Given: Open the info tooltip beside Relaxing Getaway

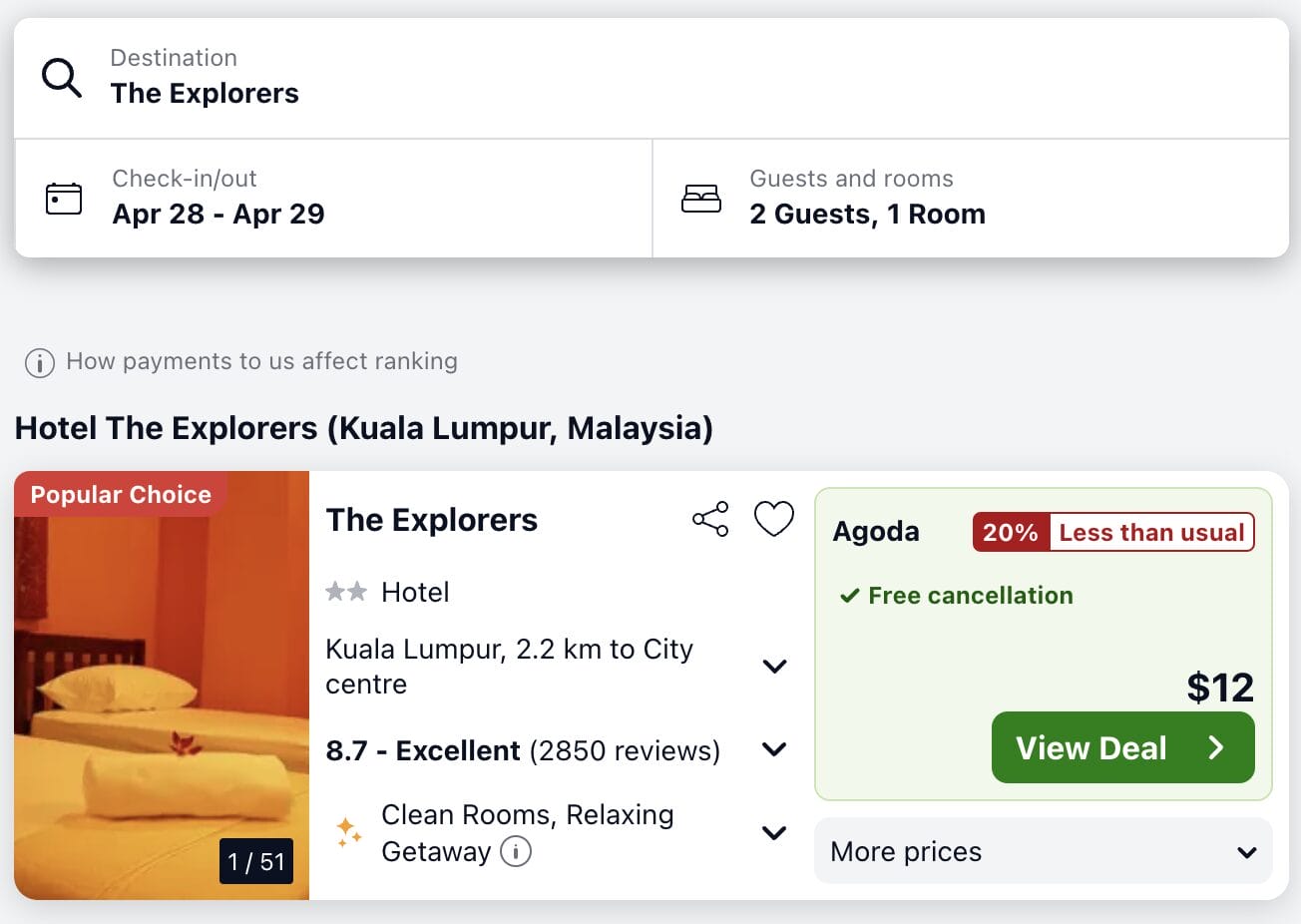Looking at the screenshot, I should pyautogui.click(x=519, y=852).
